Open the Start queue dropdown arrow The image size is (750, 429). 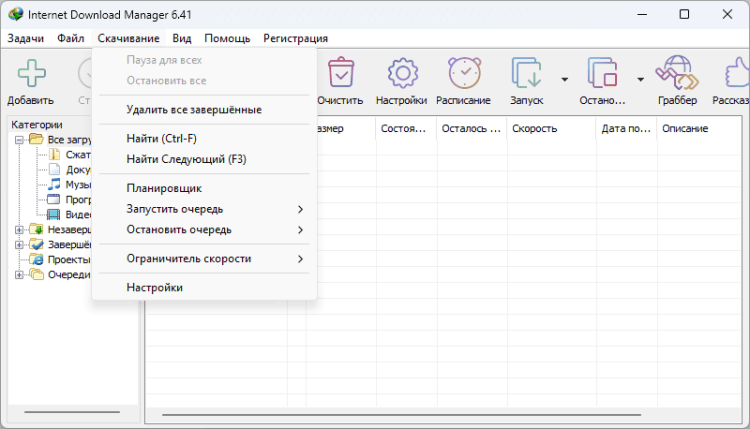click(x=564, y=79)
